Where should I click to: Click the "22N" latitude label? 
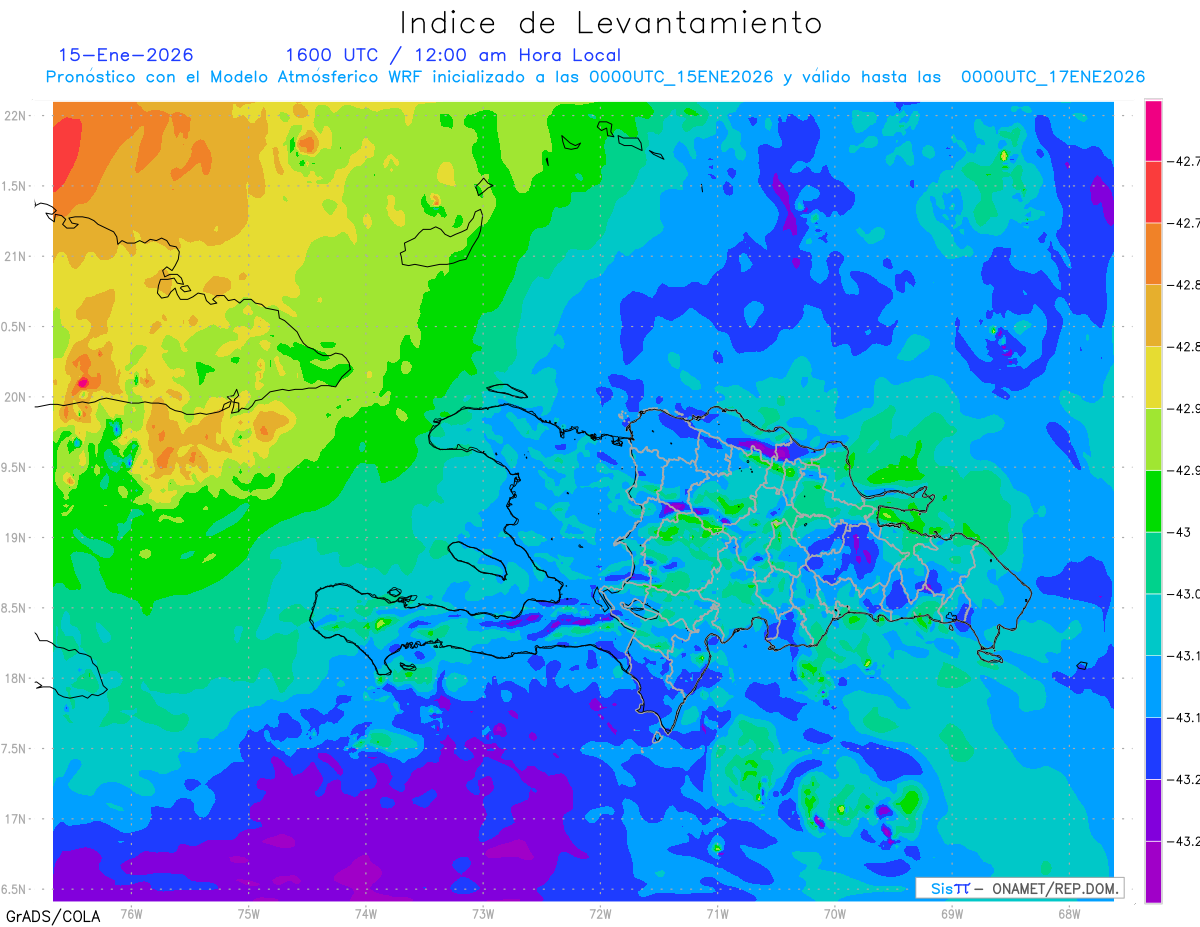click(x=17, y=115)
